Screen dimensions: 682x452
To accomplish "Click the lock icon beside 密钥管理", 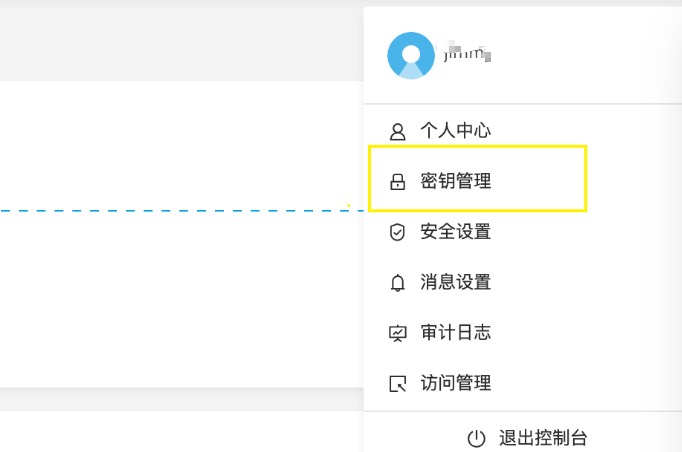I will pyautogui.click(x=397, y=182).
